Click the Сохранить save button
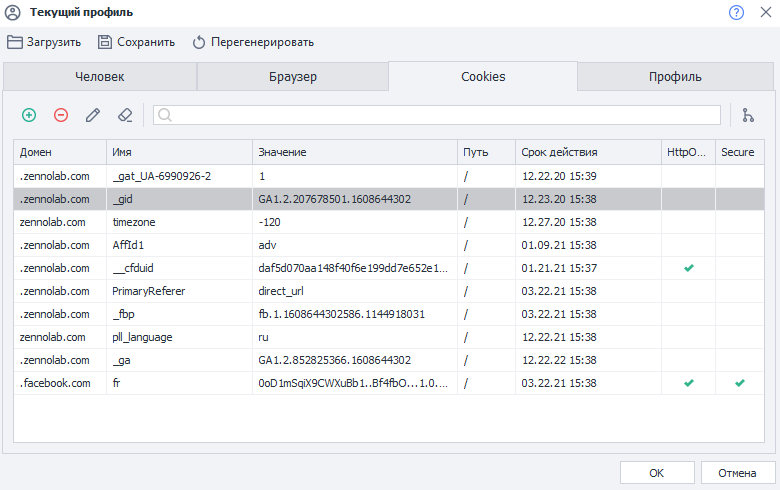The height and width of the screenshot is (490, 780). (x=136, y=42)
